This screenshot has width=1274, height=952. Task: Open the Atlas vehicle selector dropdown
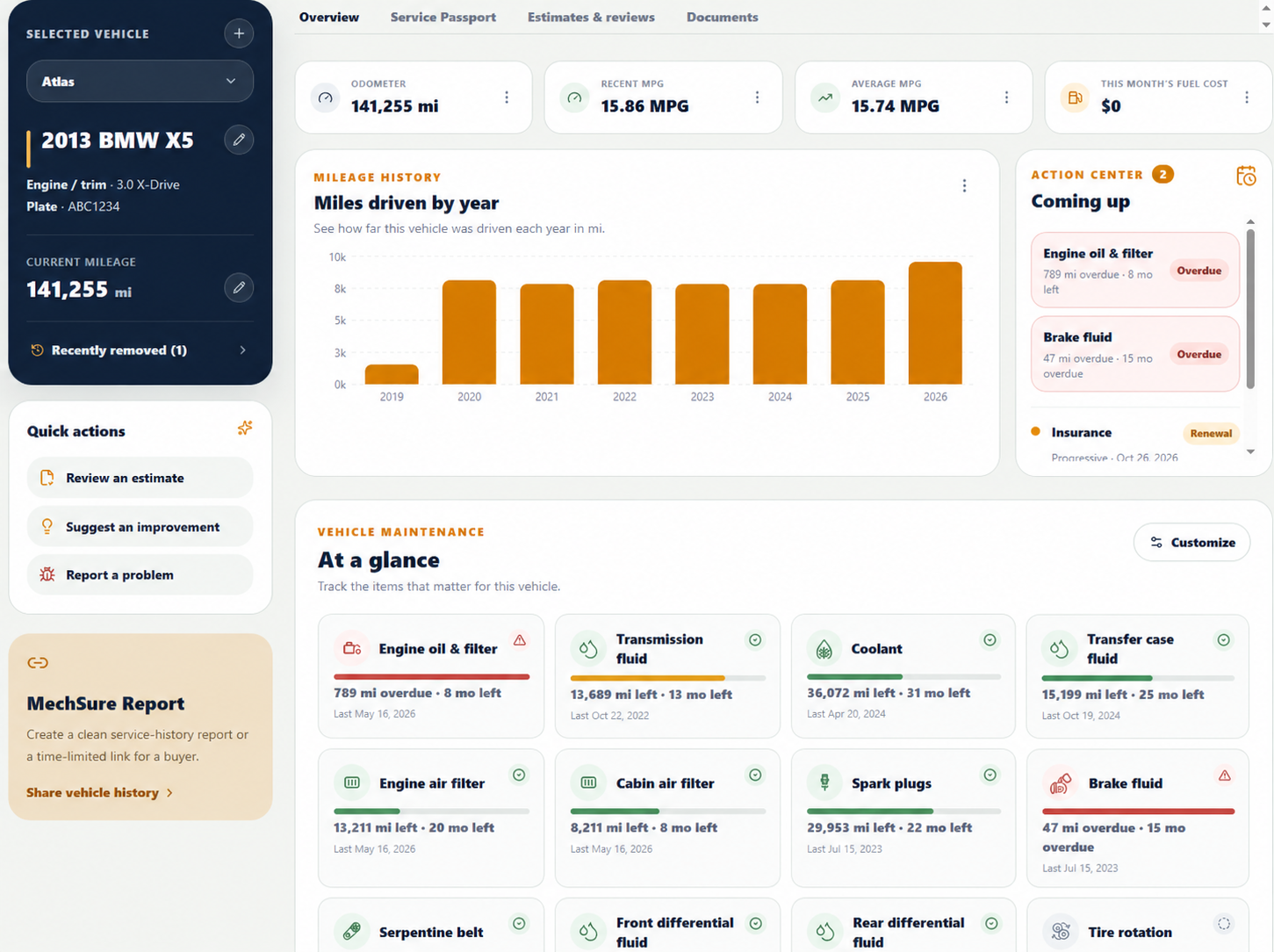coord(140,81)
